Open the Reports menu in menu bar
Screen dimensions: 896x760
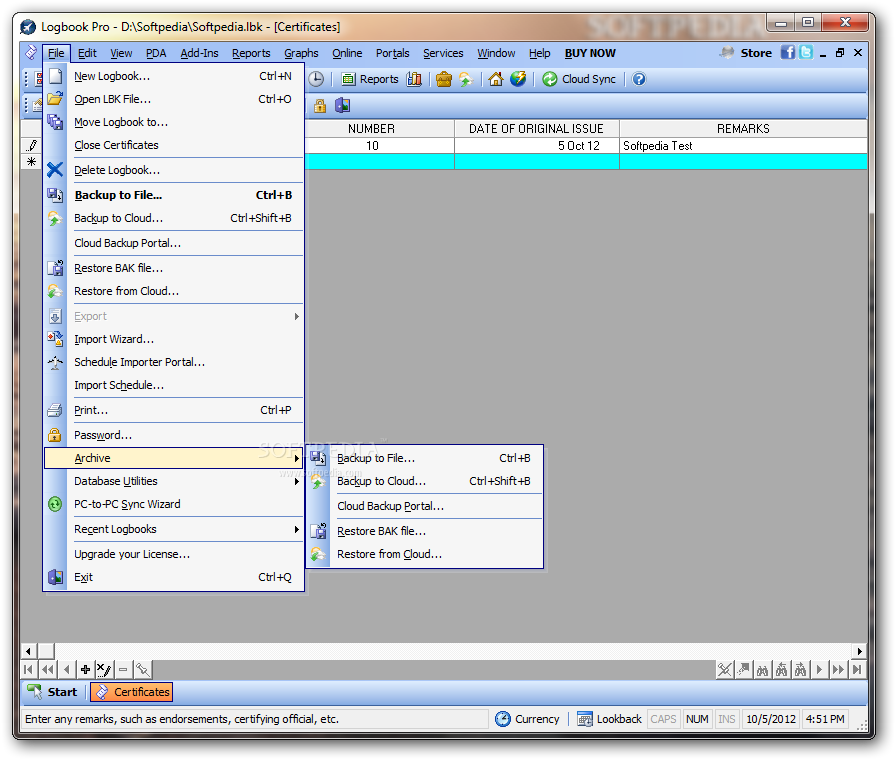coord(251,53)
